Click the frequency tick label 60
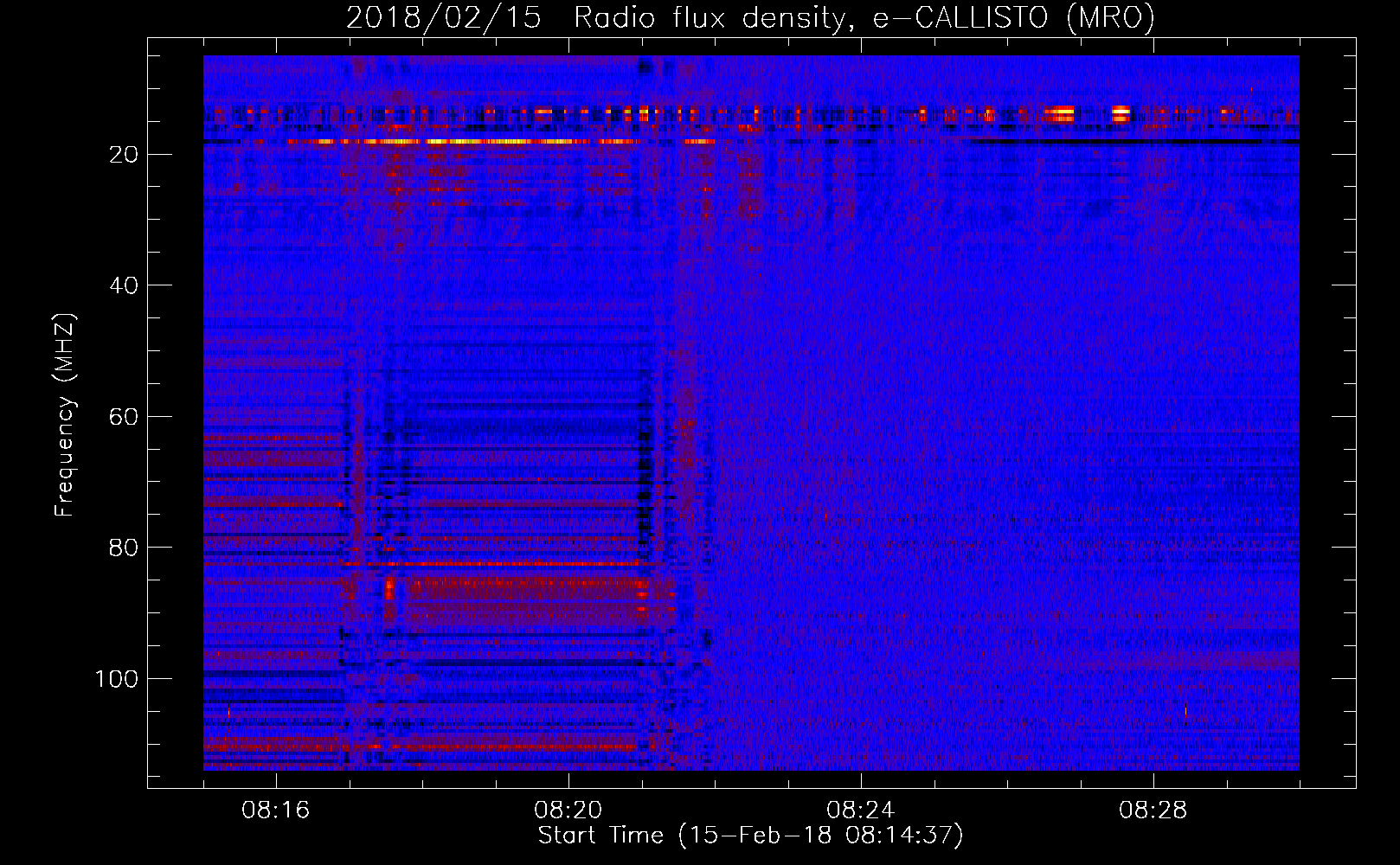 (125, 417)
